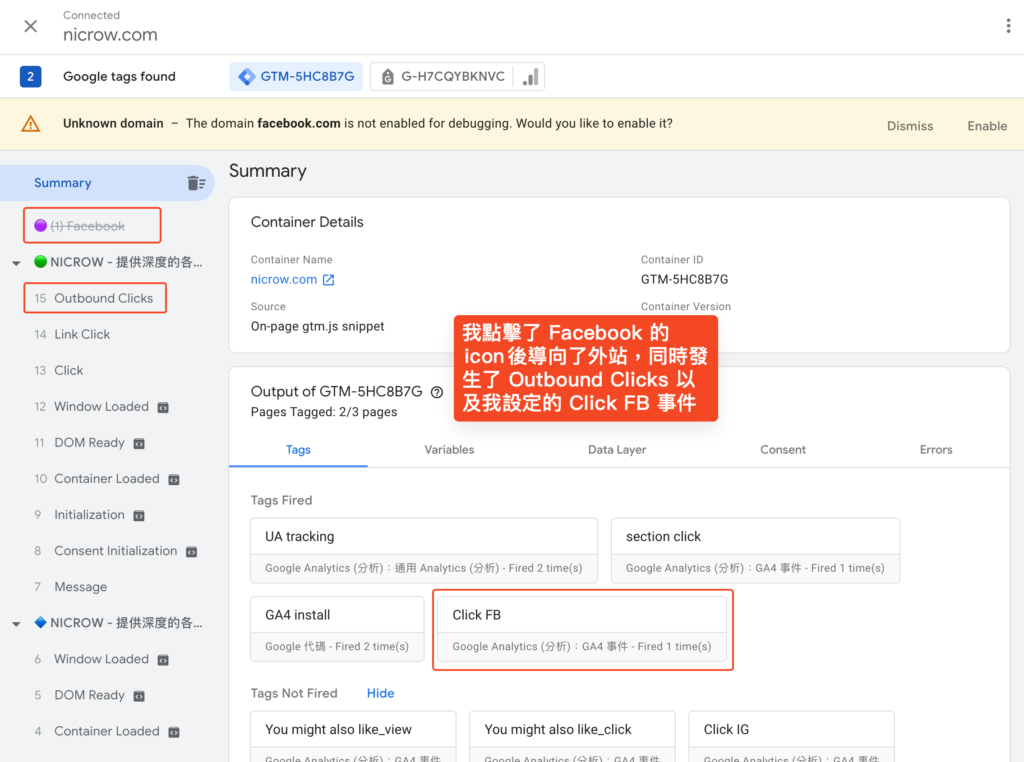The width and height of the screenshot is (1024, 762).
Task: Select event 9 Initialization
Action: (79, 515)
